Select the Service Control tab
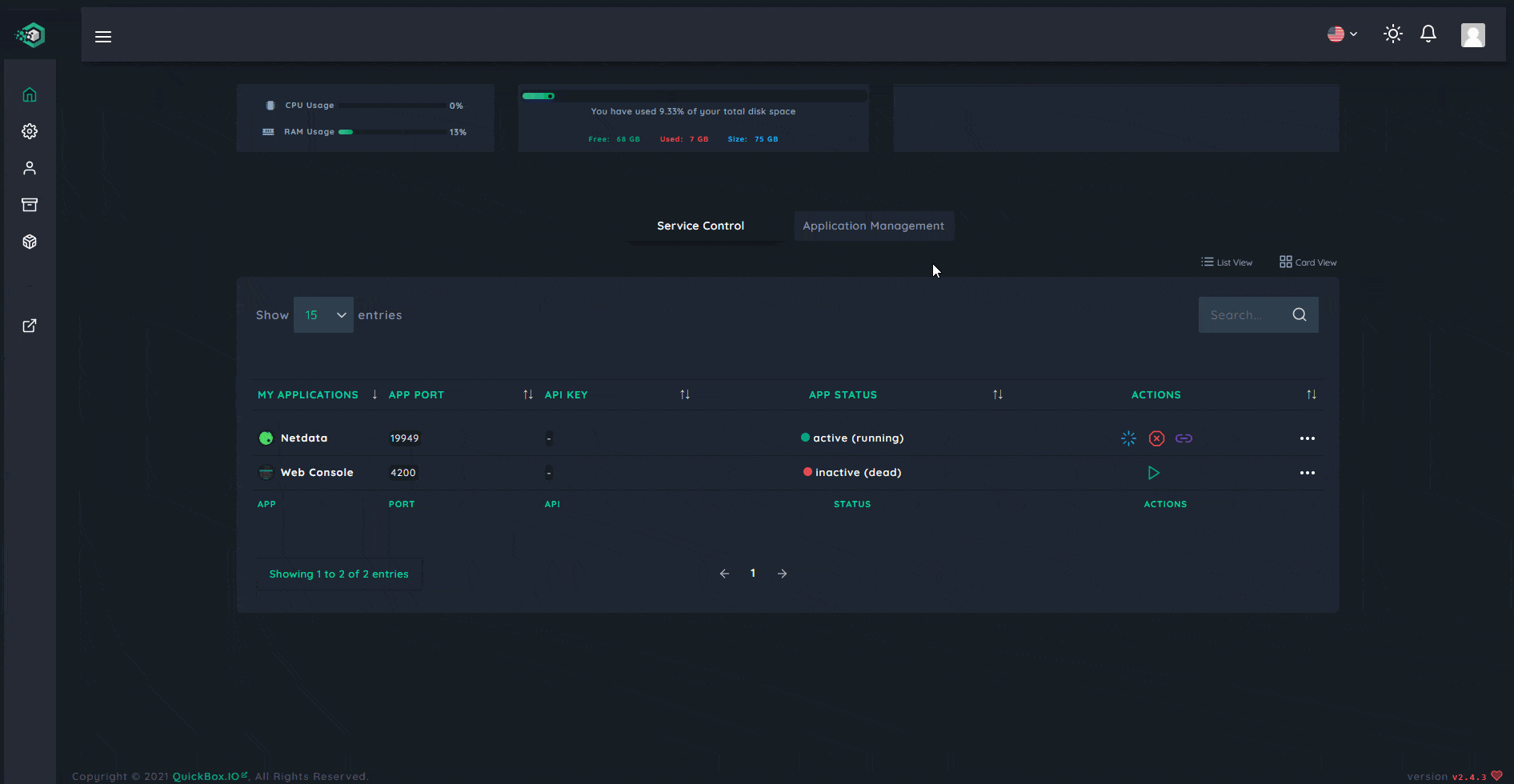1514x784 pixels. pyautogui.click(x=700, y=225)
